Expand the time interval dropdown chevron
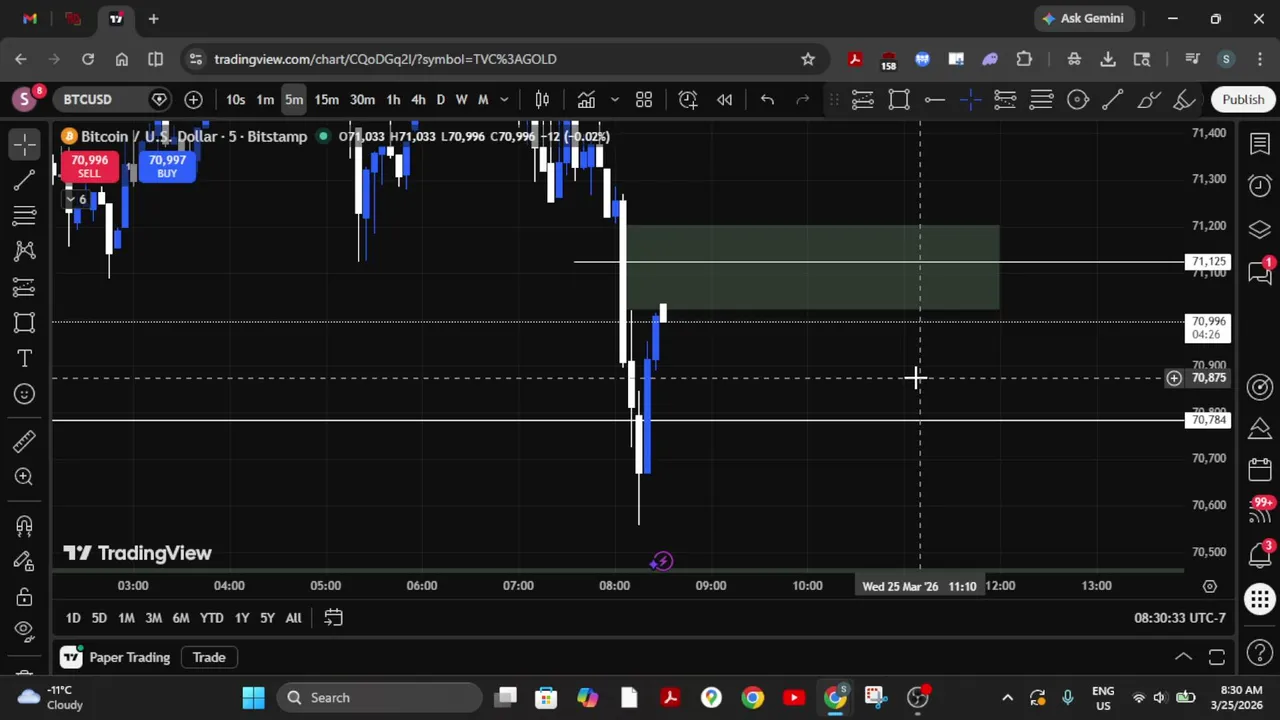The image size is (1280, 720). pos(504,99)
